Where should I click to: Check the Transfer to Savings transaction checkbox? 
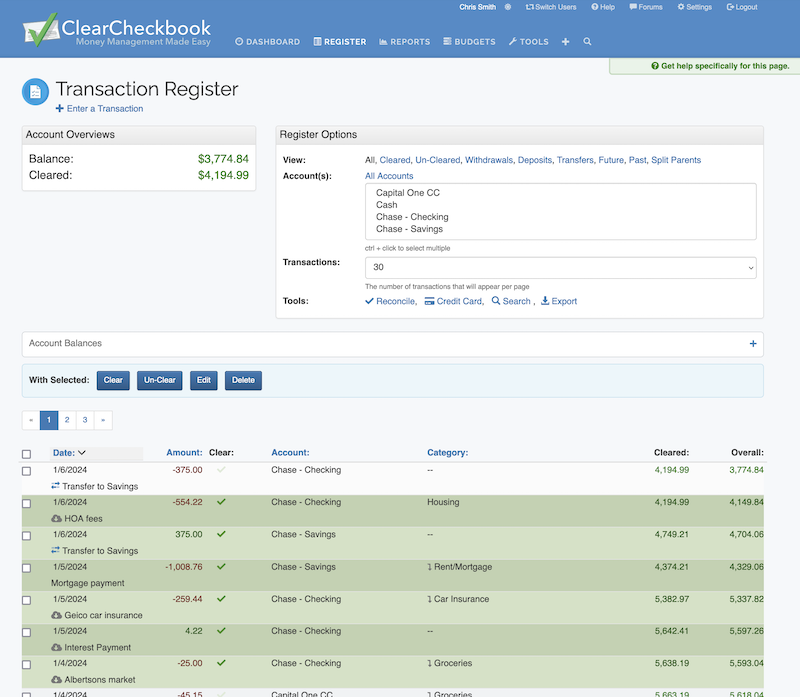27,470
